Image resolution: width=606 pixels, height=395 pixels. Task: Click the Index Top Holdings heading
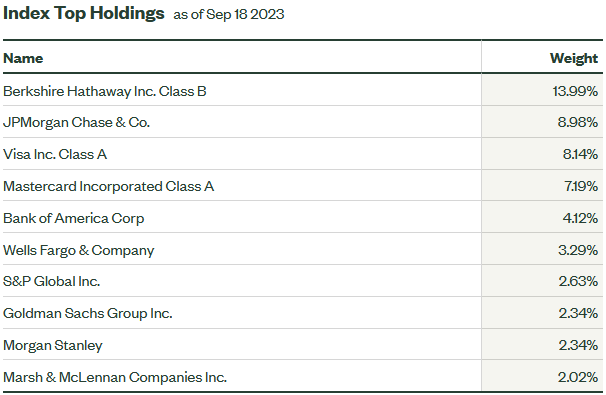pos(83,13)
